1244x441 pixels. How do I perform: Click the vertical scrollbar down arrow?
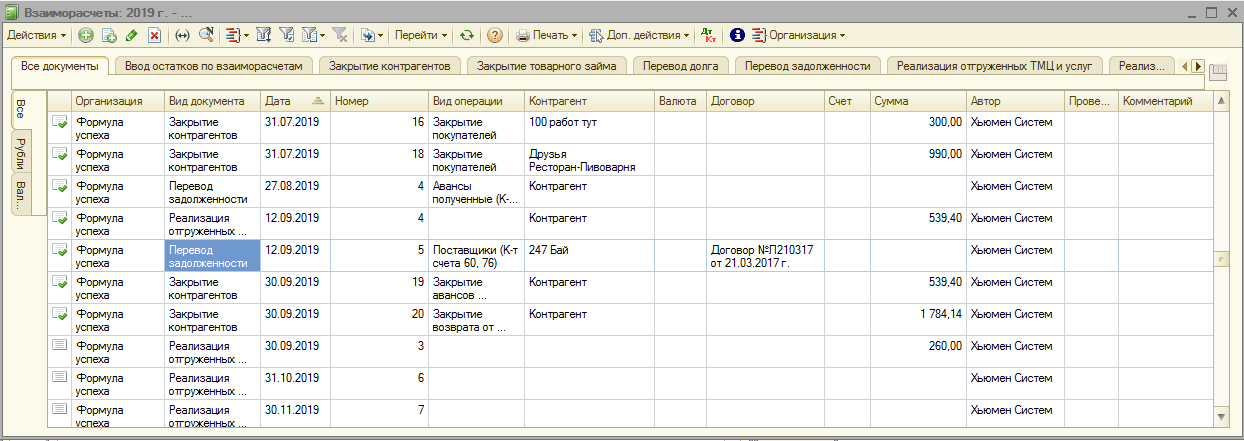(1219, 415)
